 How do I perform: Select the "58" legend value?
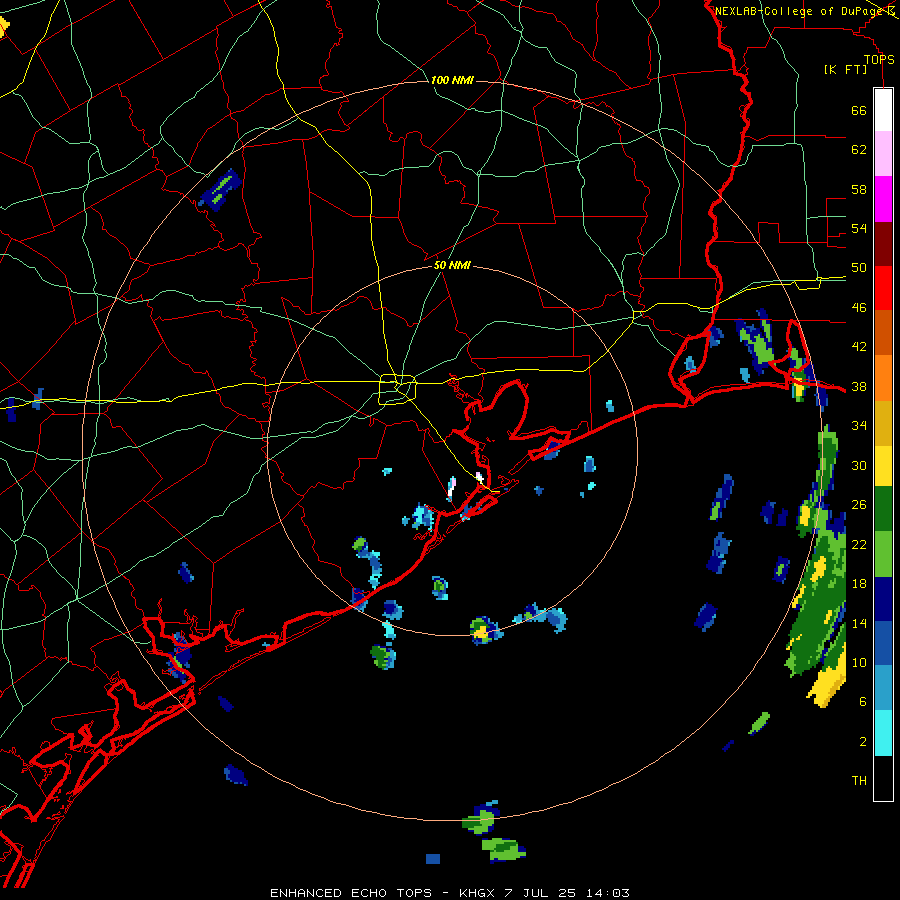(x=859, y=189)
